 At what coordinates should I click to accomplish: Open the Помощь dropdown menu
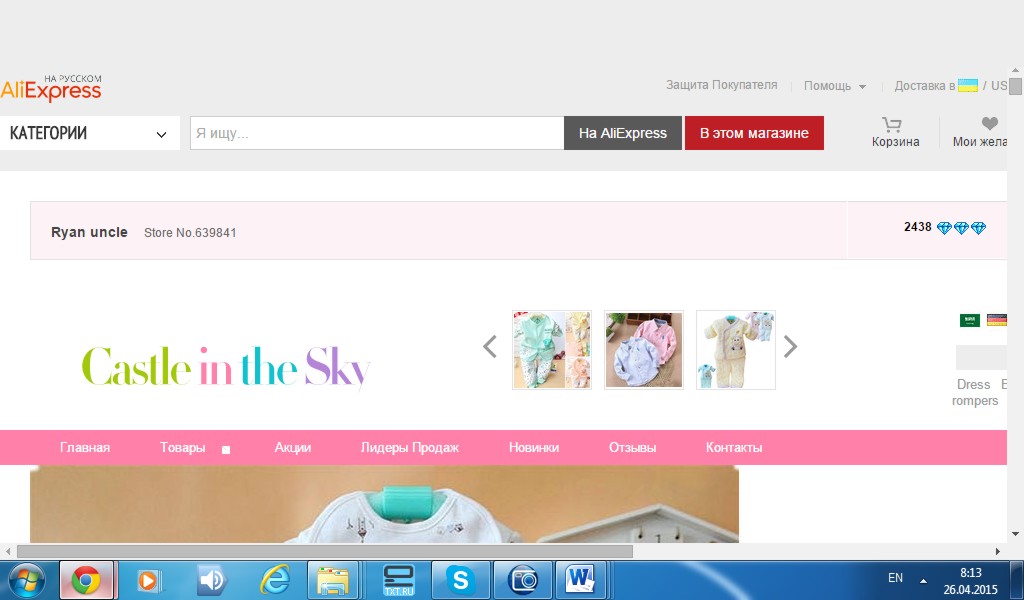coord(834,86)
